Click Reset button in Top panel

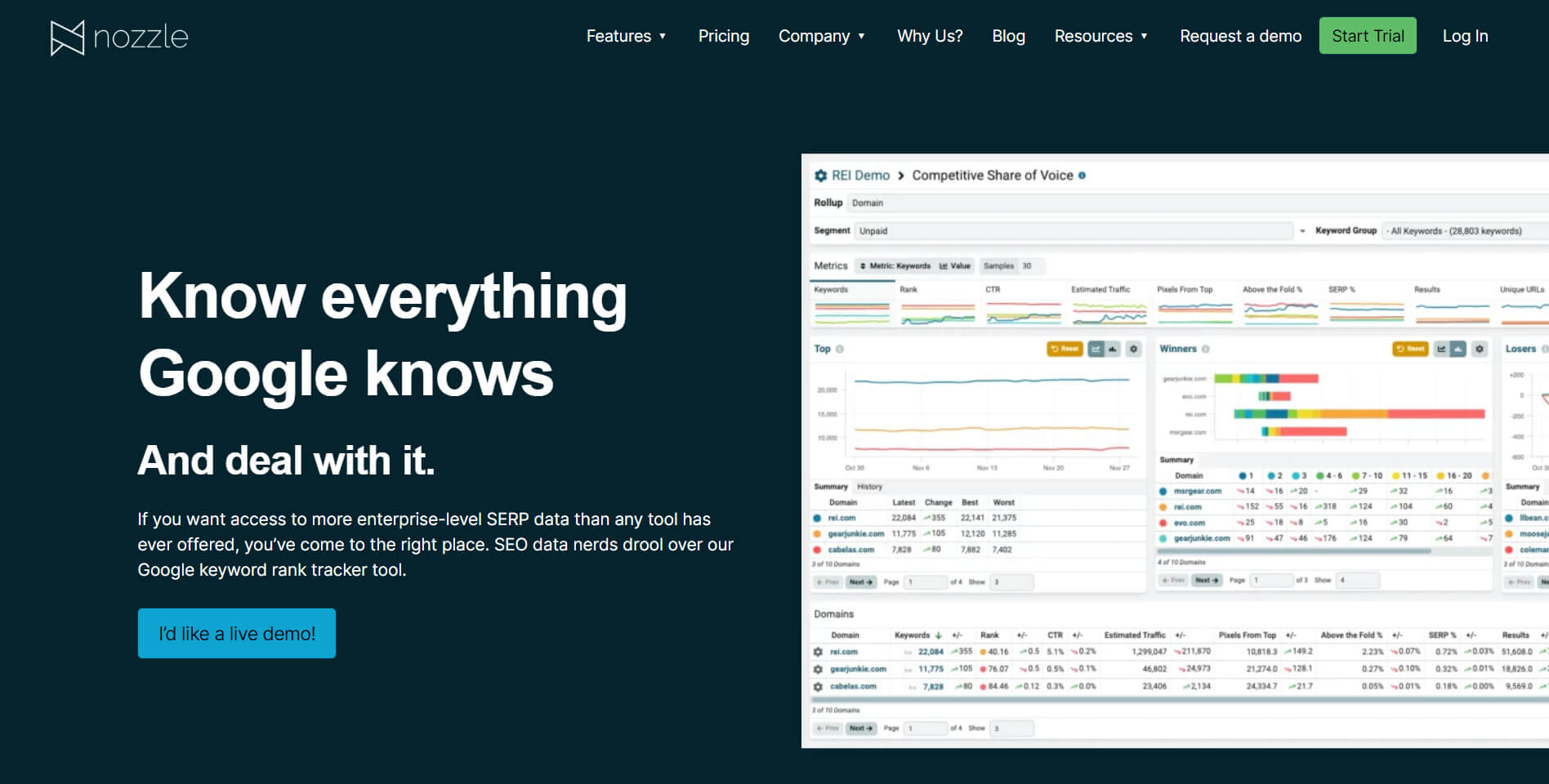point(1065,349)
